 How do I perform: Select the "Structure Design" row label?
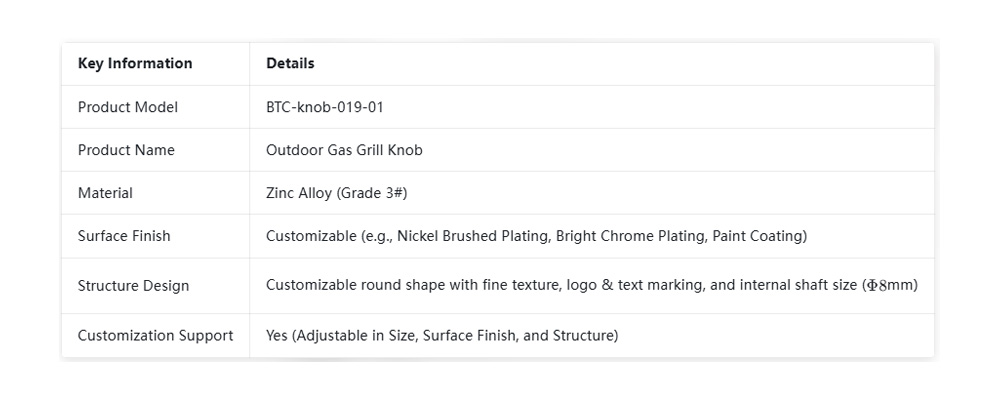tap(133, 286)
